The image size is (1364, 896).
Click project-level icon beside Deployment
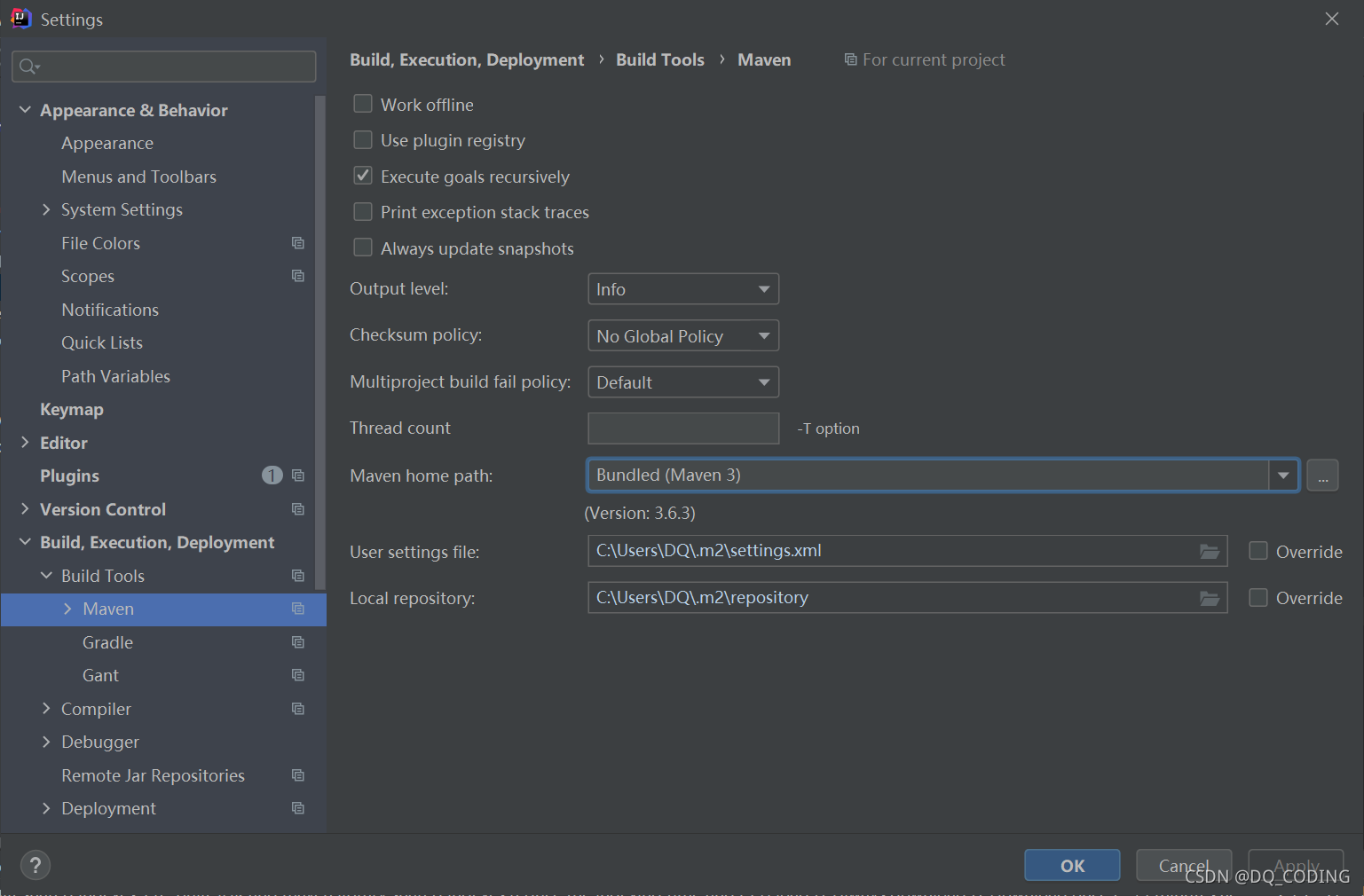pyautogui.click(x=298, y=808)
